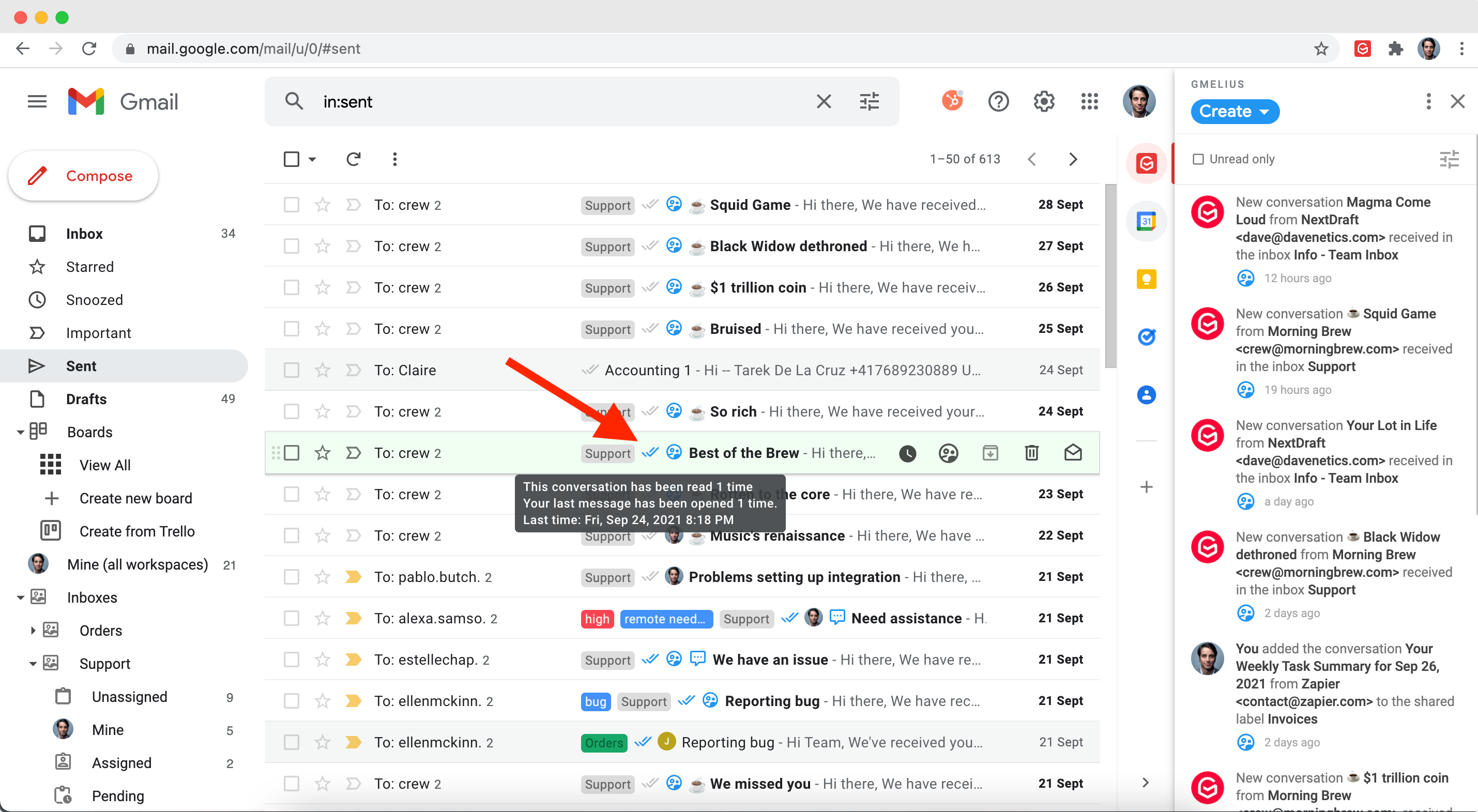The image size is (1478, 812).
Task: Assign the Best of the Brew conversation
Action: coord(949,453)
